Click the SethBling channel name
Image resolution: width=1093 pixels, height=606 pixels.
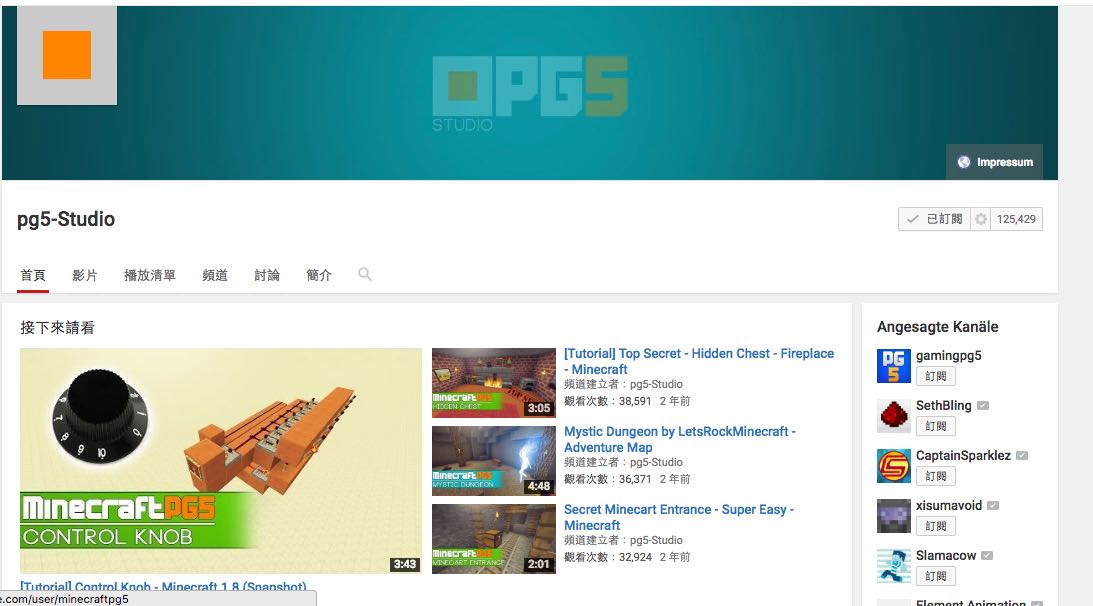pyautogui.click(x=943, y=405)
